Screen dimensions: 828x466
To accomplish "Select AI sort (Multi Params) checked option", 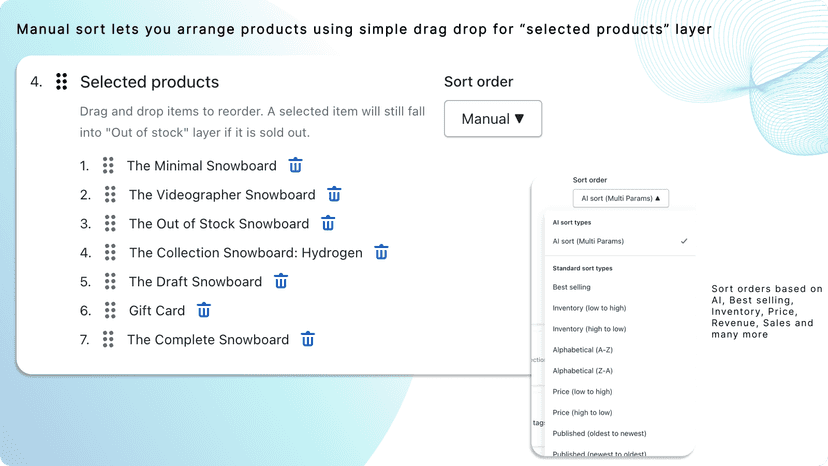I will pos(619,241).
